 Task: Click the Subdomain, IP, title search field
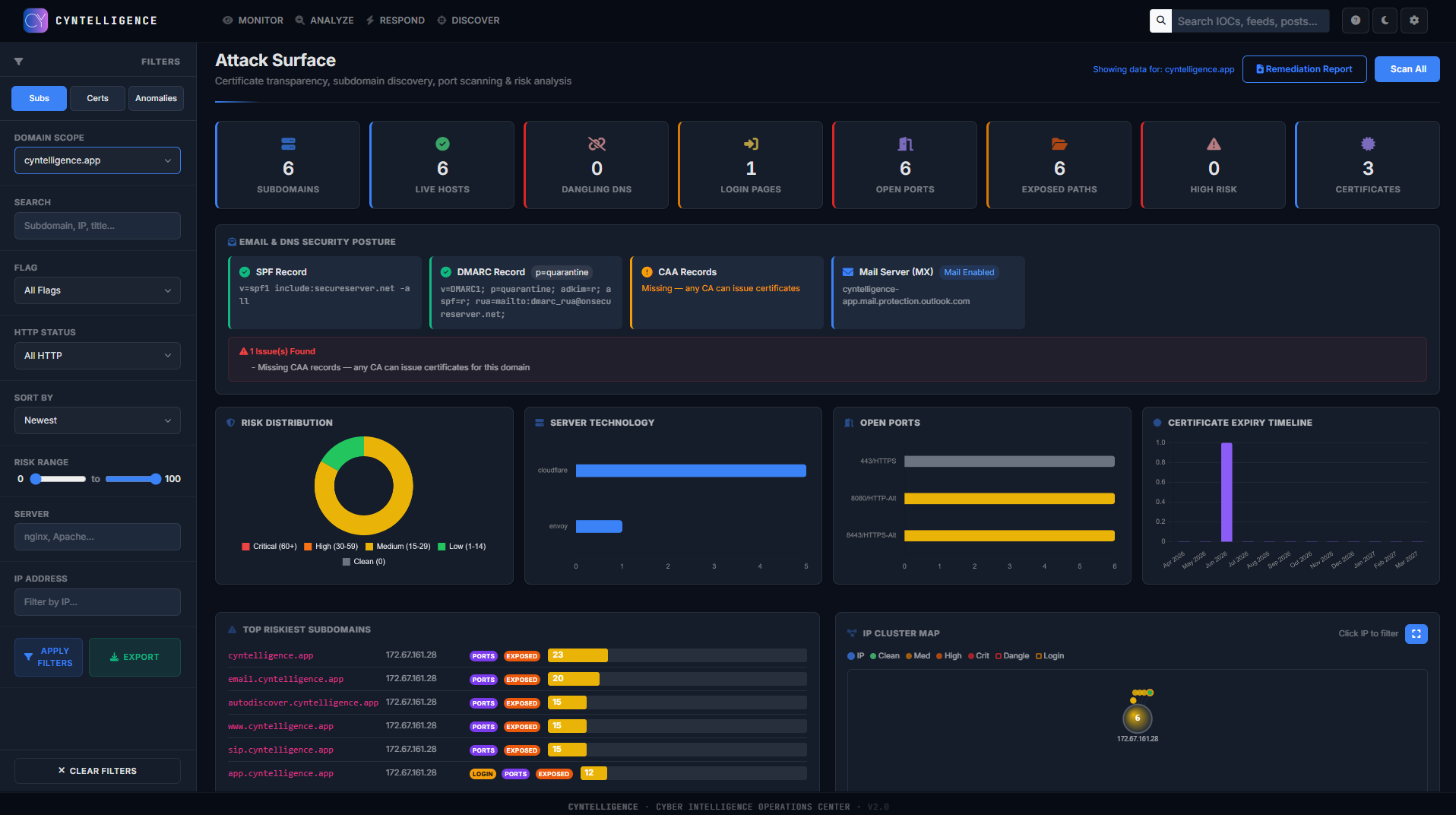[x=97, y=226]
